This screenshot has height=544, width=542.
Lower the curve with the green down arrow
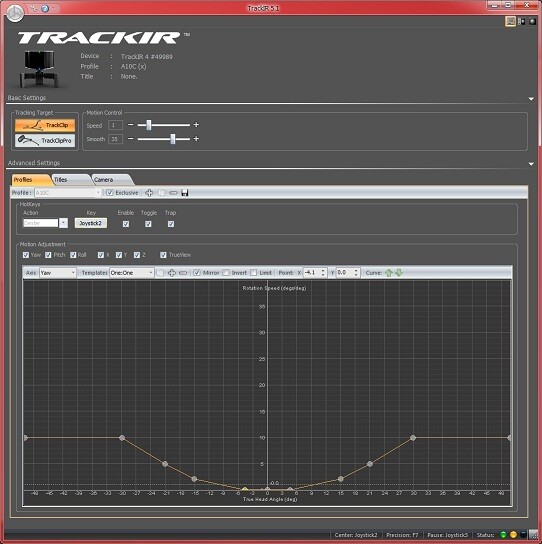pyautogui.click(x=399, y=273)
